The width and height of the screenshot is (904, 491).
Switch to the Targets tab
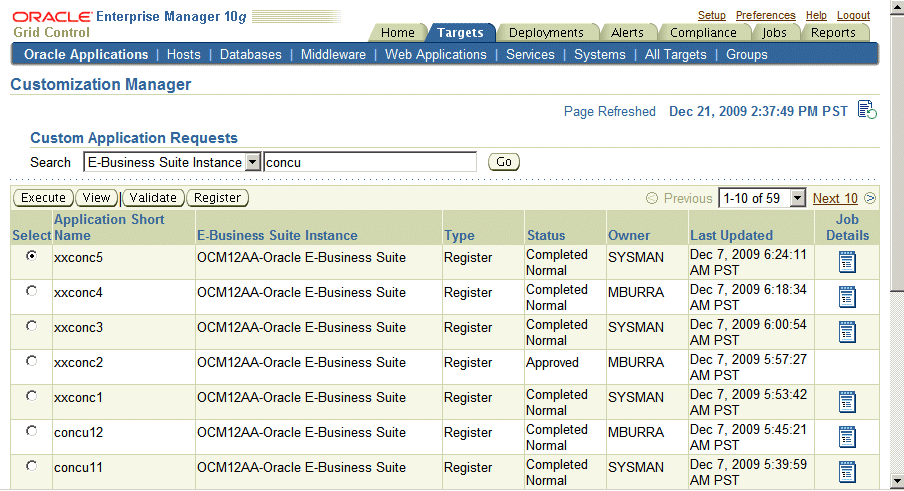click(460, 33)
